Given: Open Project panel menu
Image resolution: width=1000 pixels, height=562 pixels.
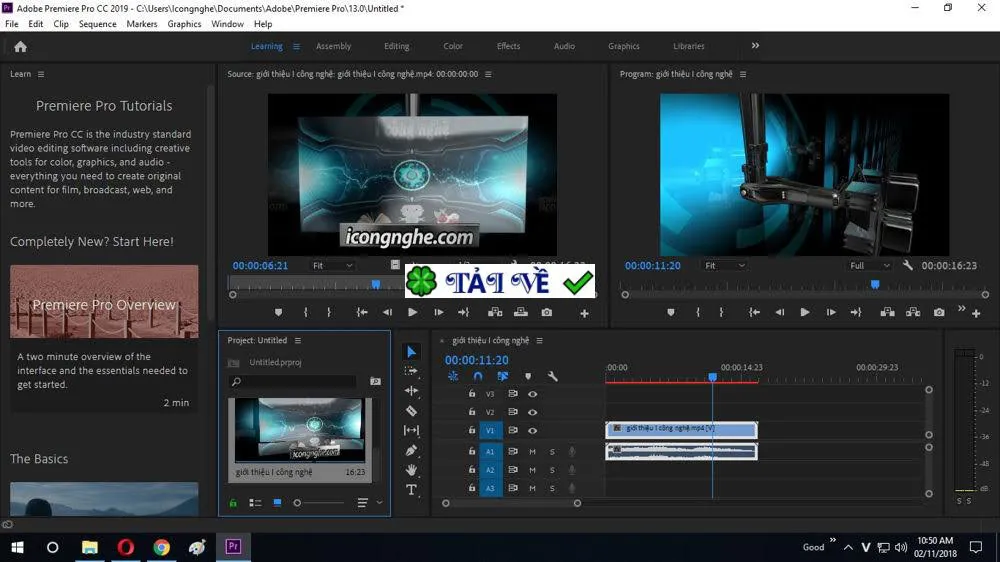Looking at the screenshot, I should 297,341.
